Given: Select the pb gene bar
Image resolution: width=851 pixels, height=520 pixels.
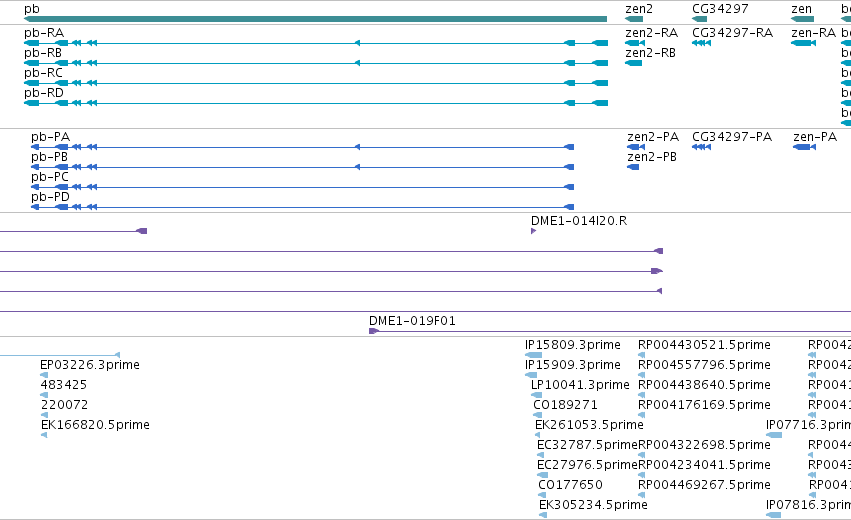Looking at the screenshot, I should pyautogui.click(x=315, y=19).
